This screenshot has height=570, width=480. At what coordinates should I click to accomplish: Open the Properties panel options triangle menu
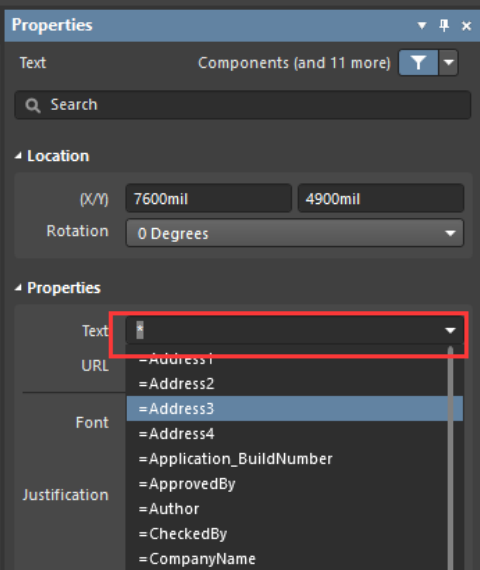(x=422, y=26)
